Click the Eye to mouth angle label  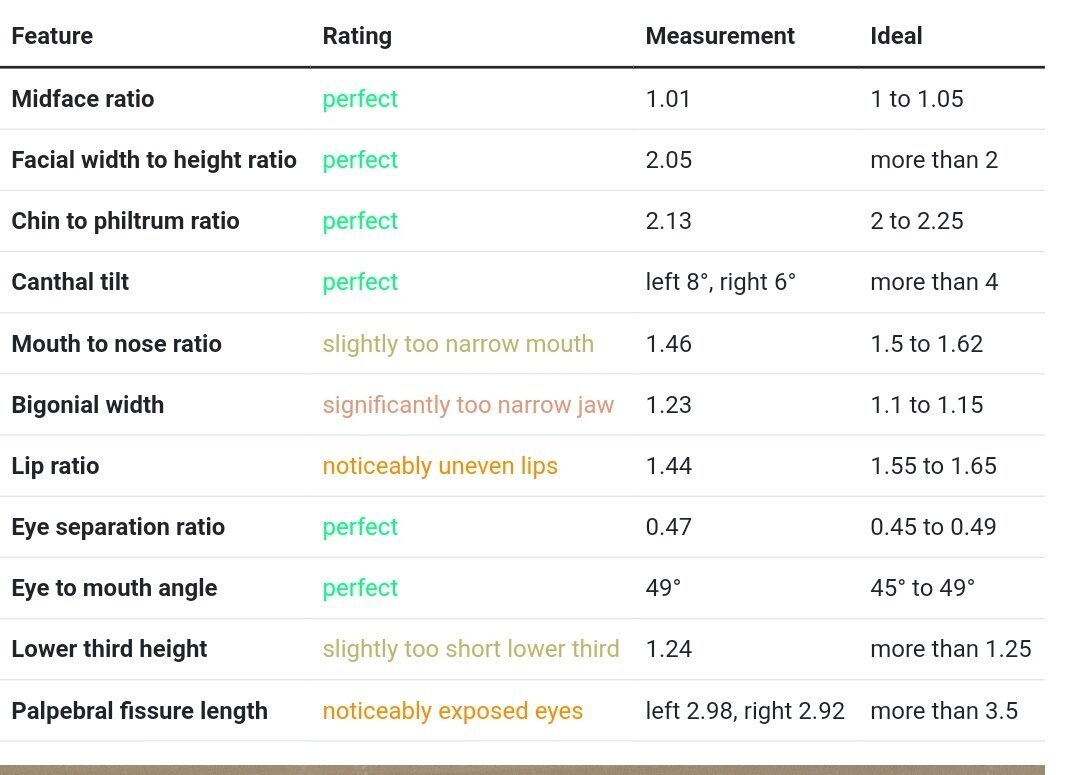point(114,588)
